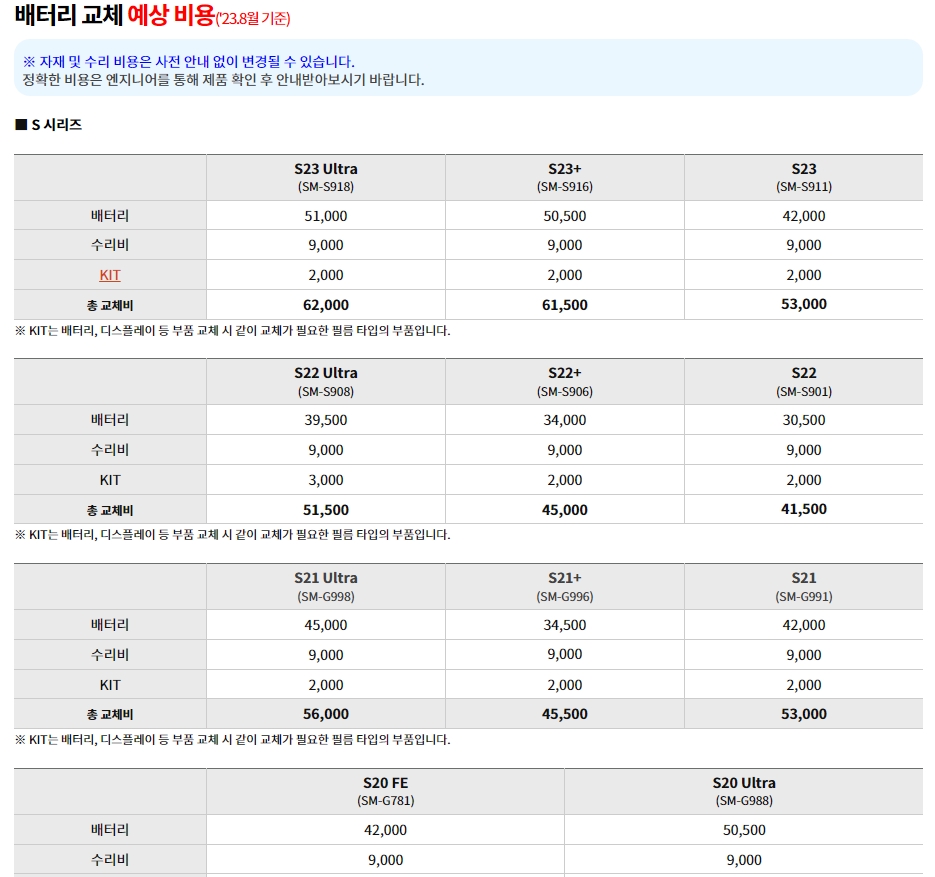Open the KIT link in the S23 table

tap(110, 274)
